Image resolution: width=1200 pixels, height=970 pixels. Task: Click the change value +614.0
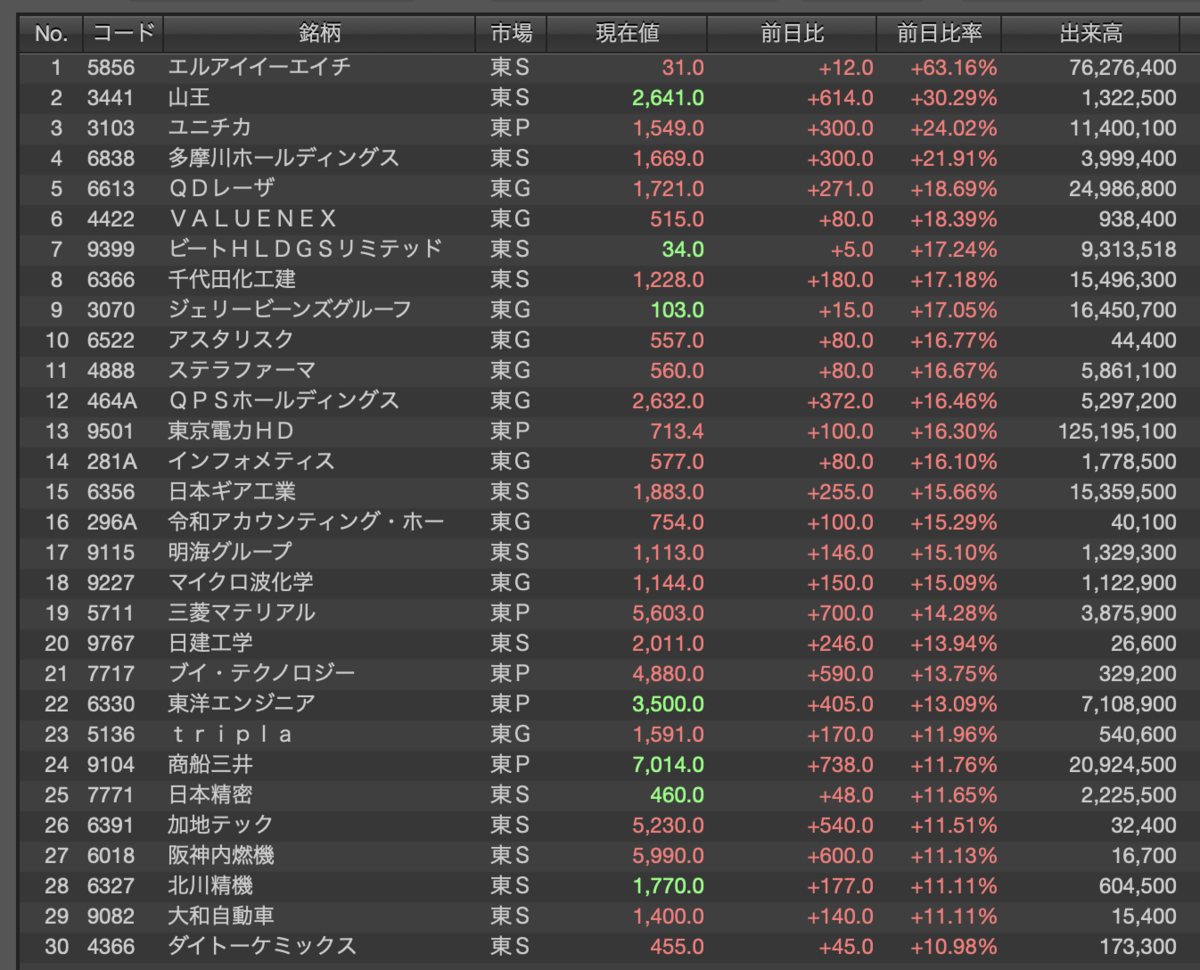[840, 98]
